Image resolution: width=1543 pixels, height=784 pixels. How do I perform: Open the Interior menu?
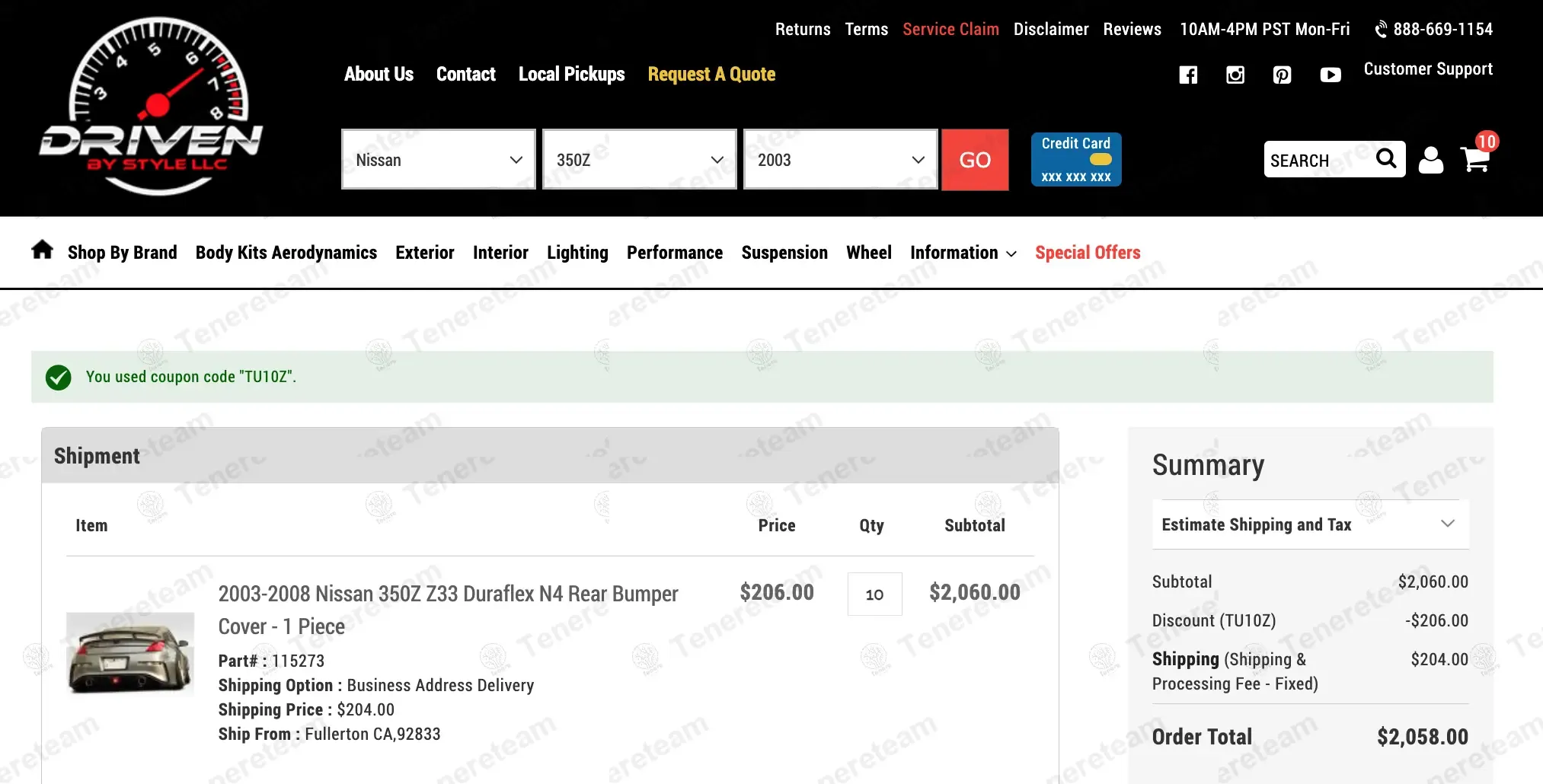click(500, 253)
